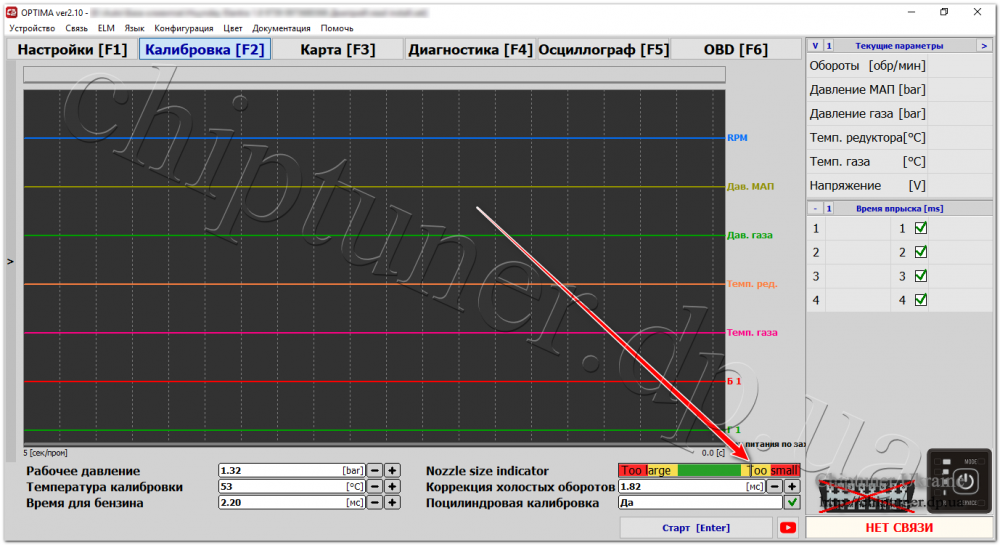Click the НЕТ СВЯЗИ connection status
This screenshot has width=1000, height=545.
pos(899,527)
